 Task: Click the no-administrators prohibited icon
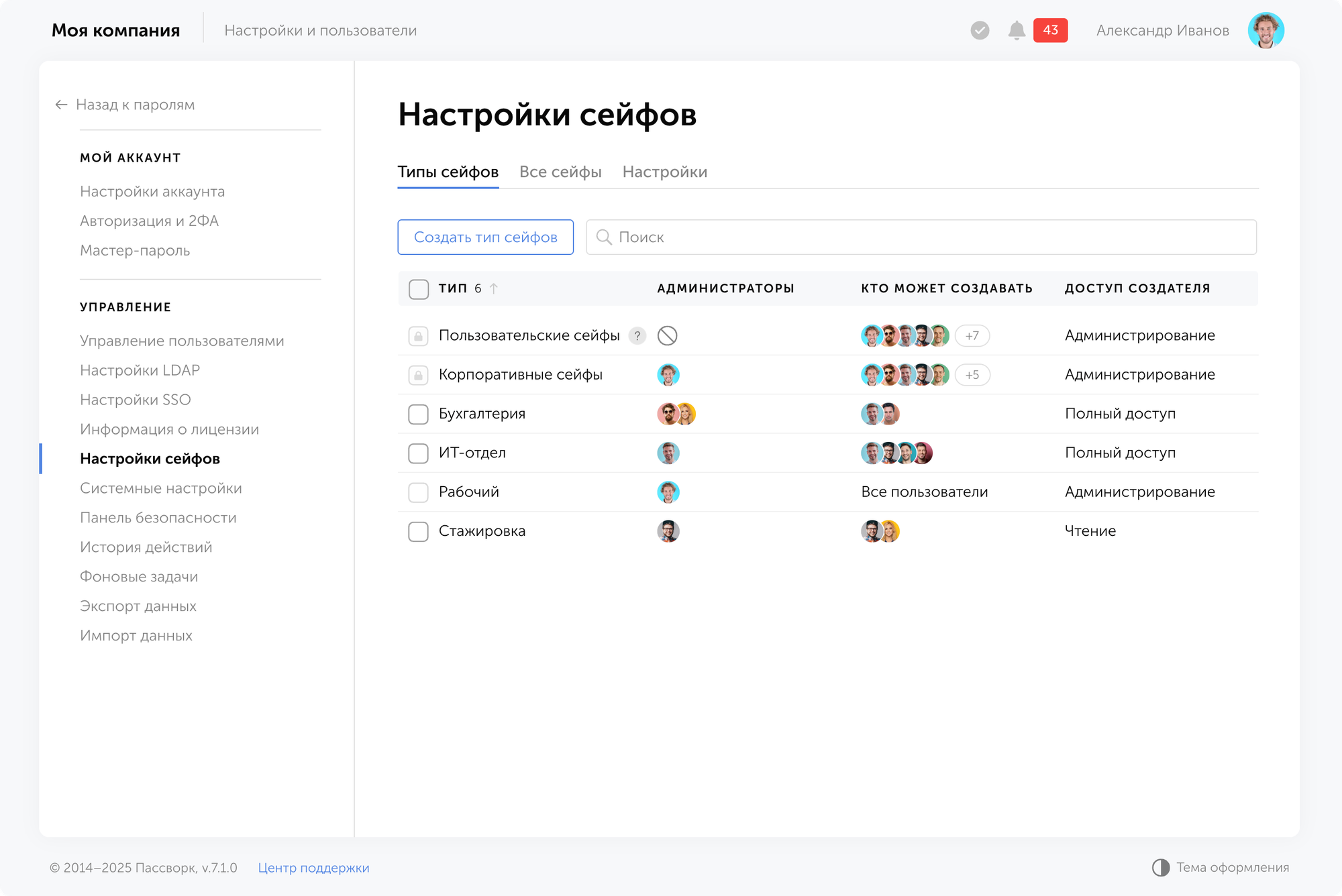click(667, 335)
